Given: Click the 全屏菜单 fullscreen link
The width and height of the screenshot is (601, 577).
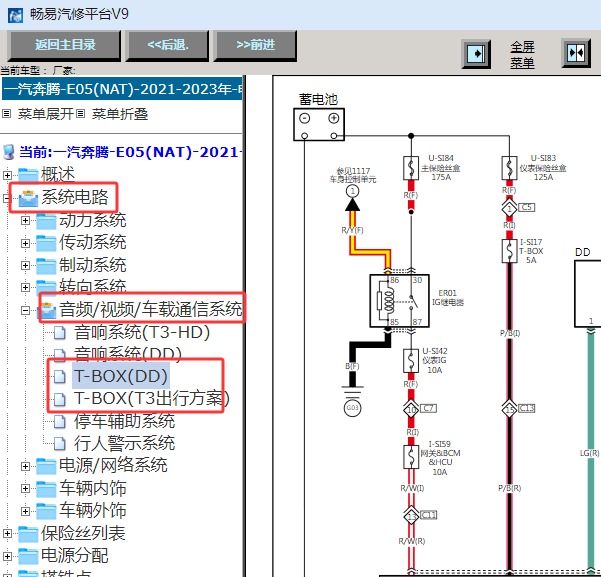Looking at the screenshot, I should (x=522, y=54).
